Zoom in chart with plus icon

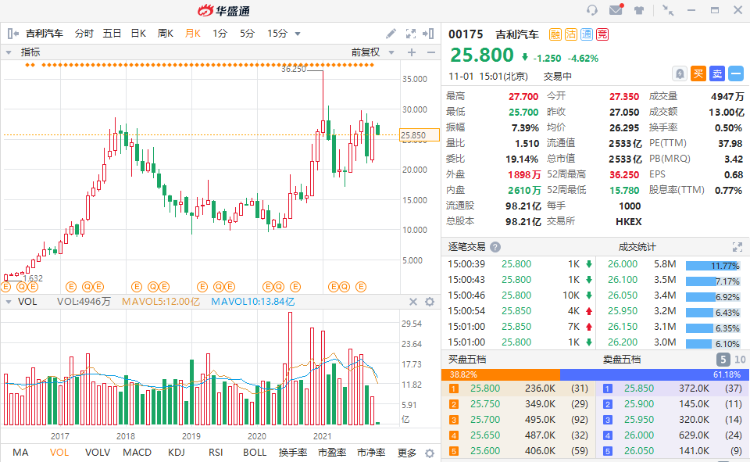(x=411, y=52)
